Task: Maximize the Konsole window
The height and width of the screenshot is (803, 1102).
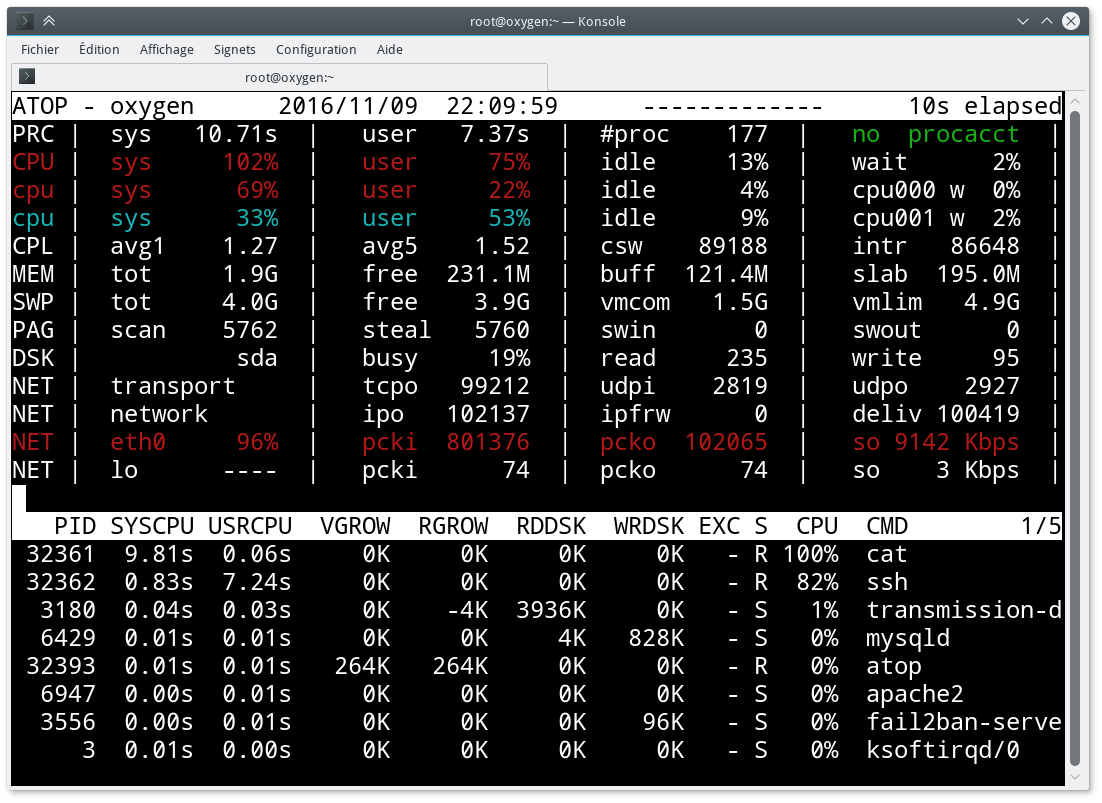Action: coord(1046,21)
